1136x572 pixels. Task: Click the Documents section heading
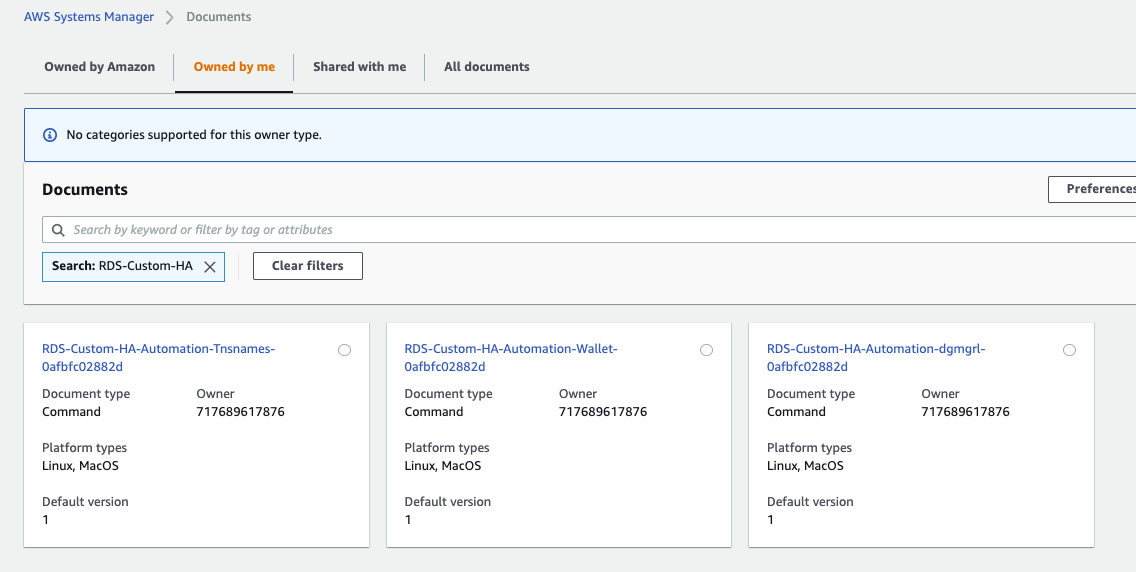tap(85, 190)
